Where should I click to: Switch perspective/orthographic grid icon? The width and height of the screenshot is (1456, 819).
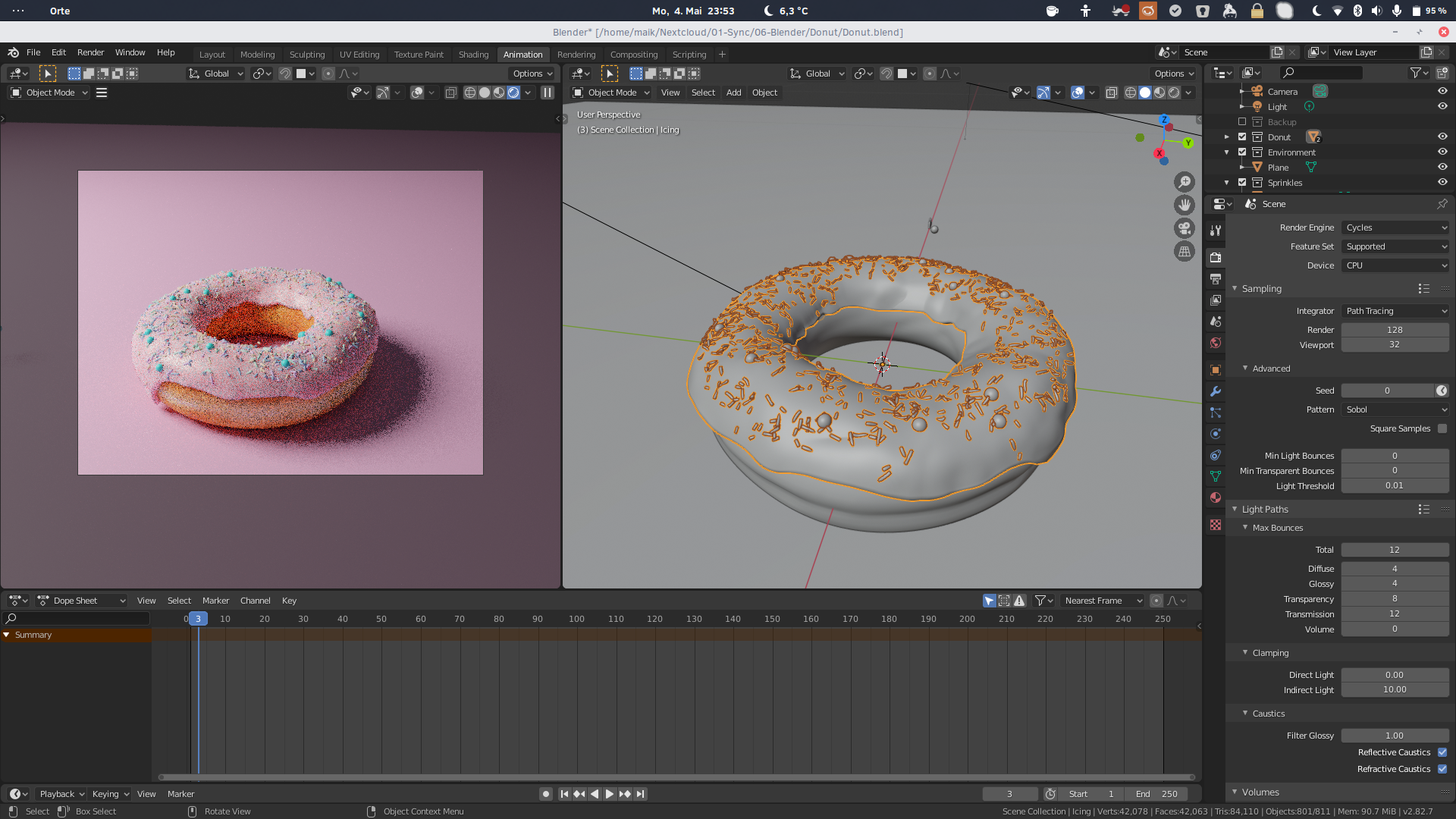pos(1184,252)
